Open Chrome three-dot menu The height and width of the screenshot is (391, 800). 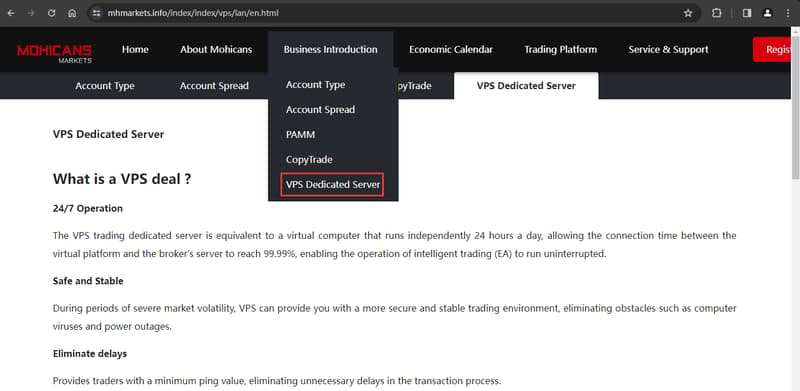point(788,13)
